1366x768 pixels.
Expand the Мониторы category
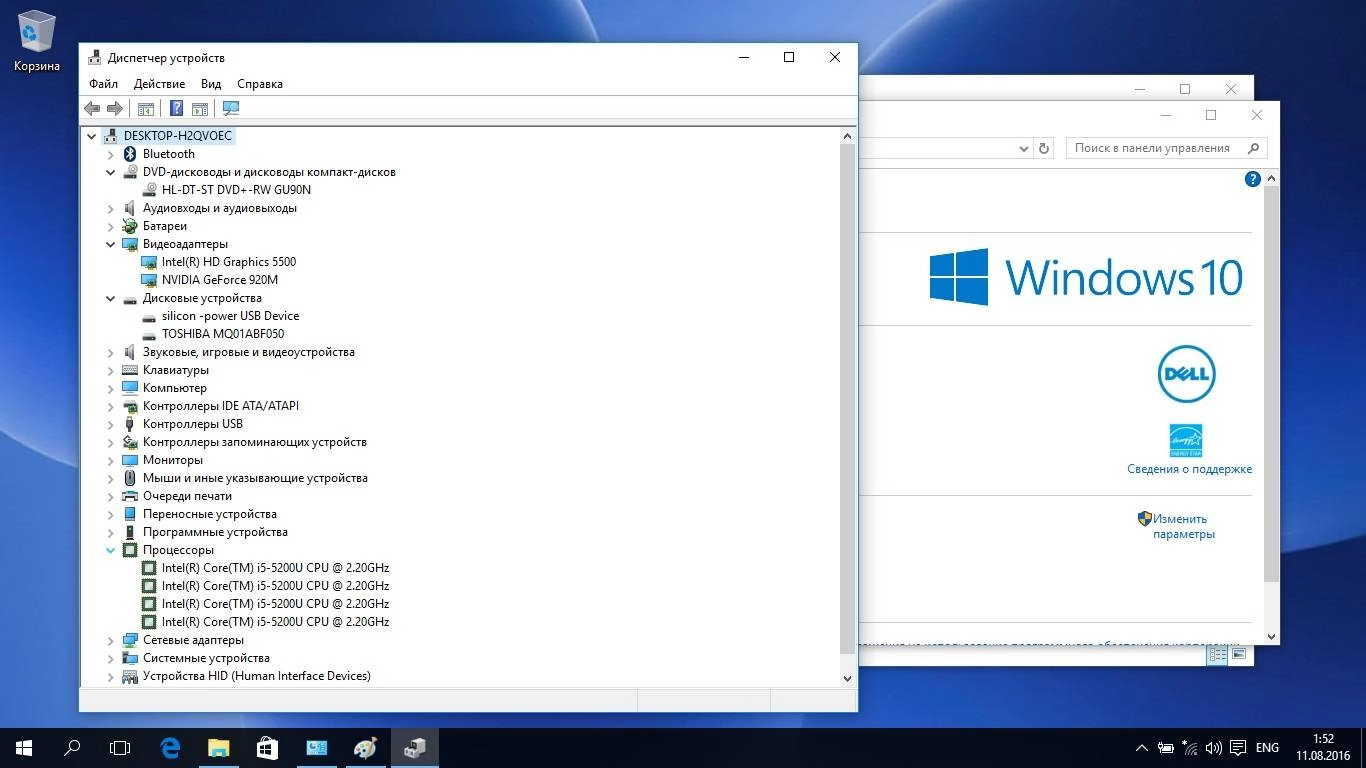[x=111, y=460]
